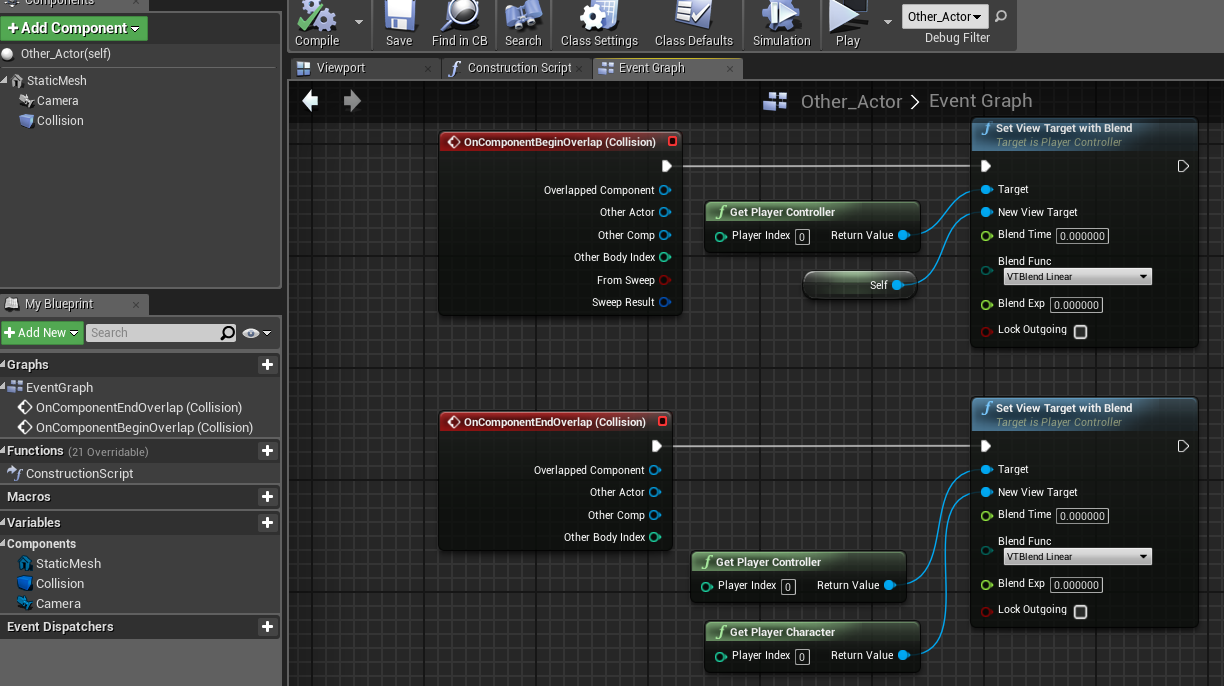Select the Camera component in Components tree

click(58, 101)
